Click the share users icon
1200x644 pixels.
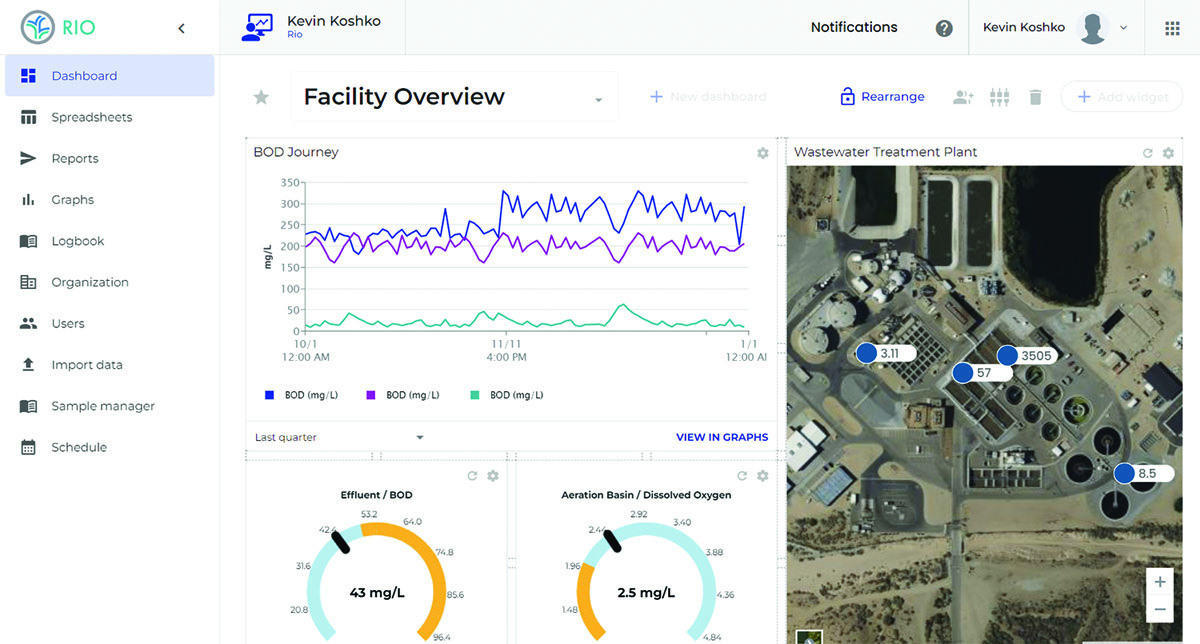click(963, 97)
